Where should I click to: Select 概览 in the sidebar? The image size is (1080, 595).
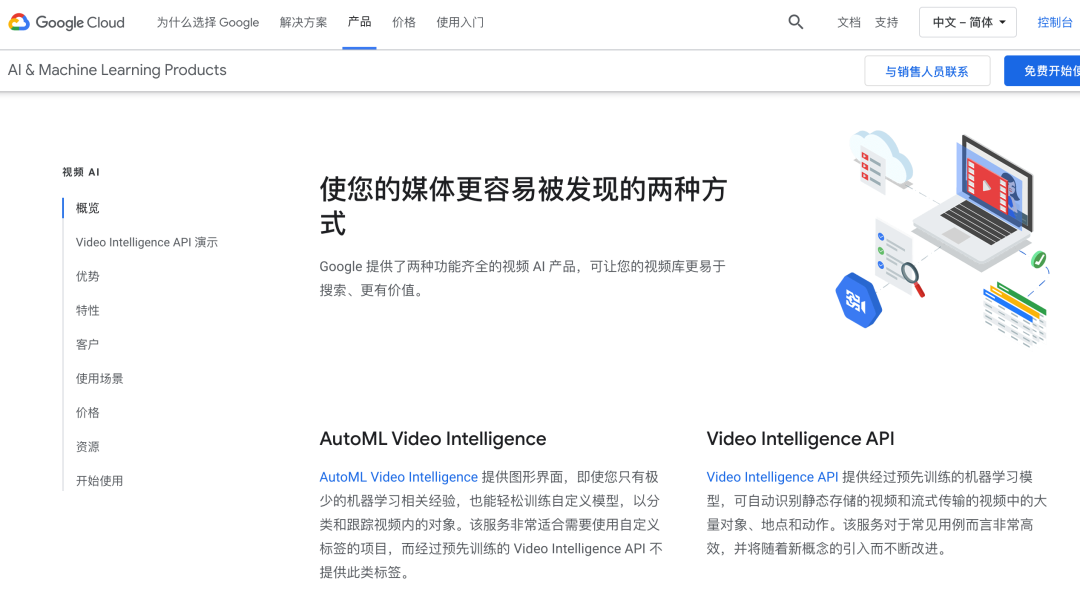pos(86,208)
